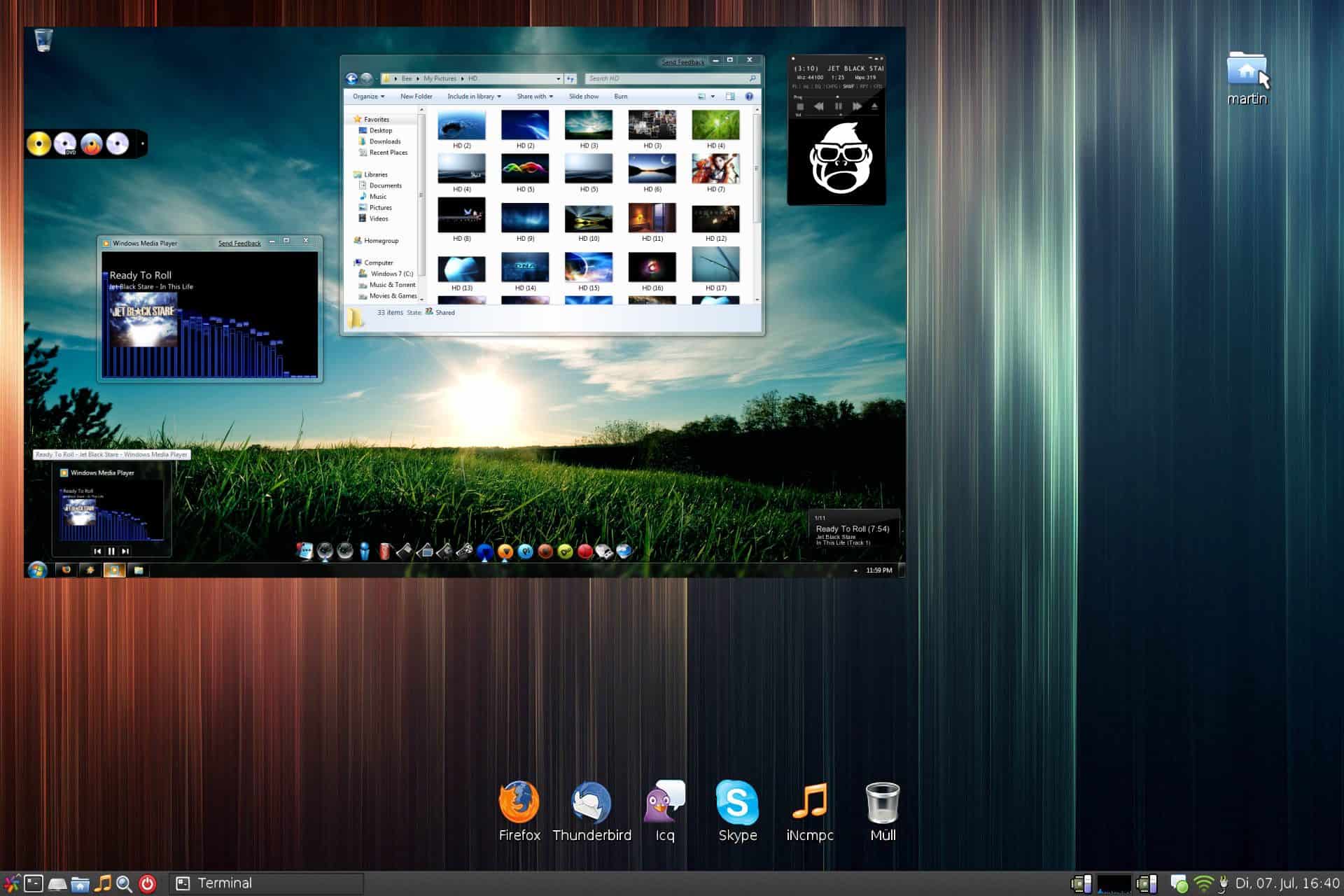Screen dimensions: 1344x896
Task: Expand the Share with dropdown
Action: tap(533, 96)
